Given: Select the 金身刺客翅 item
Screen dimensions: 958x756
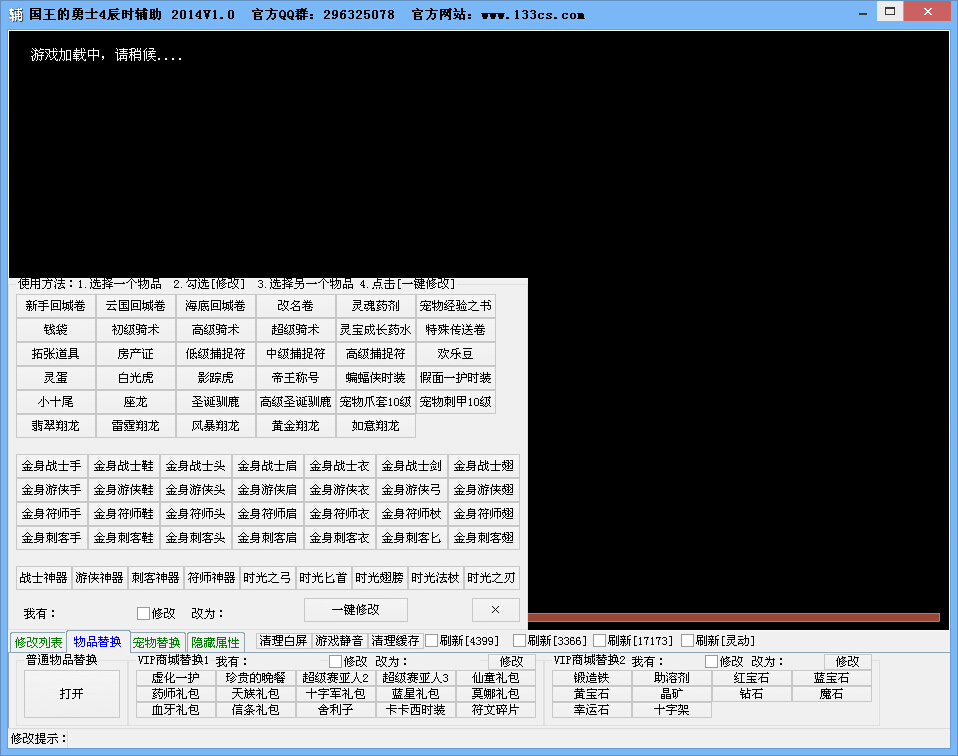Looking at the screenshot, I should point(484,538).
